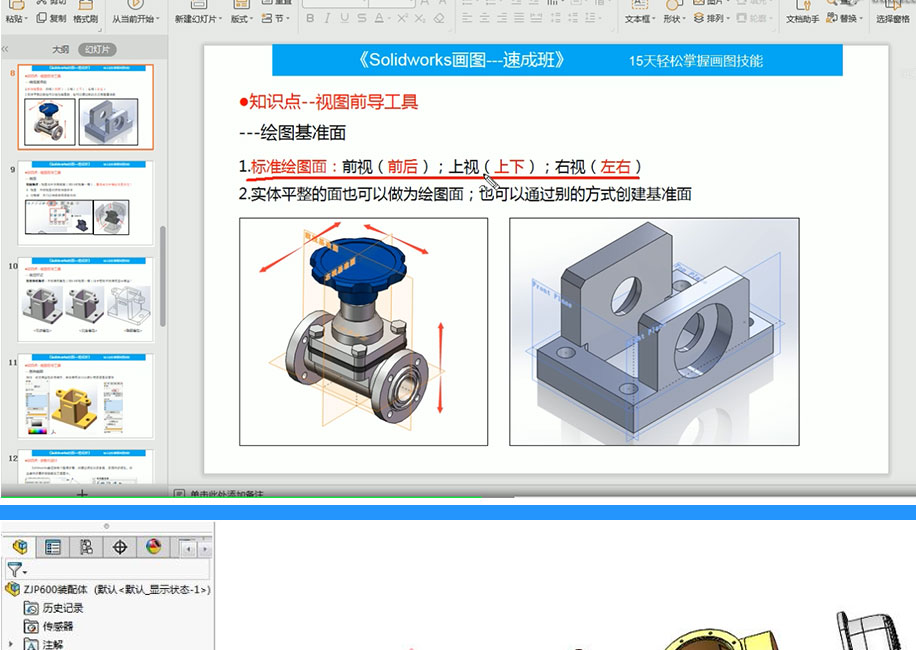The image size is (916, 650).
Task: Select slide 8 thumbnail
Action: pyautogui.click(x=85, y=107)
